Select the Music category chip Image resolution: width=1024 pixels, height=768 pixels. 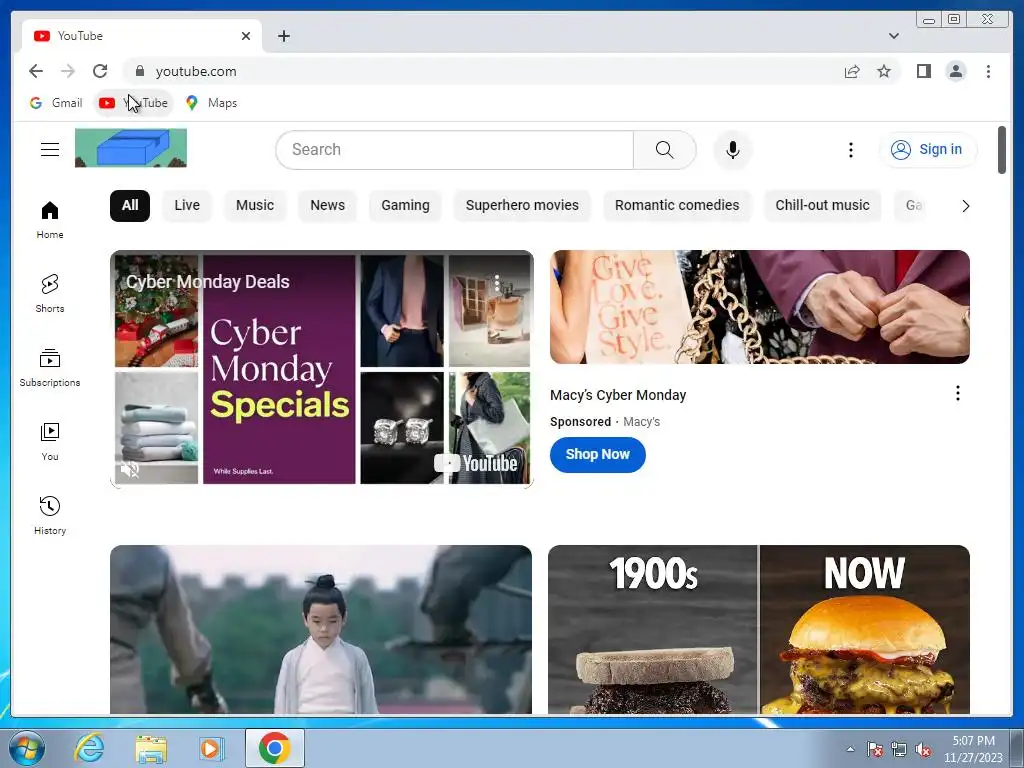[x=255, y=206]
